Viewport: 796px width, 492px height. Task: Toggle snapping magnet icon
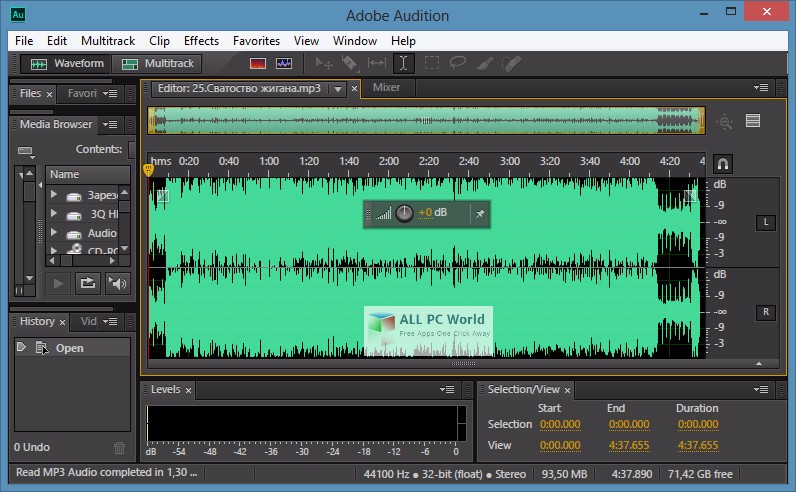tap(723, 164)
